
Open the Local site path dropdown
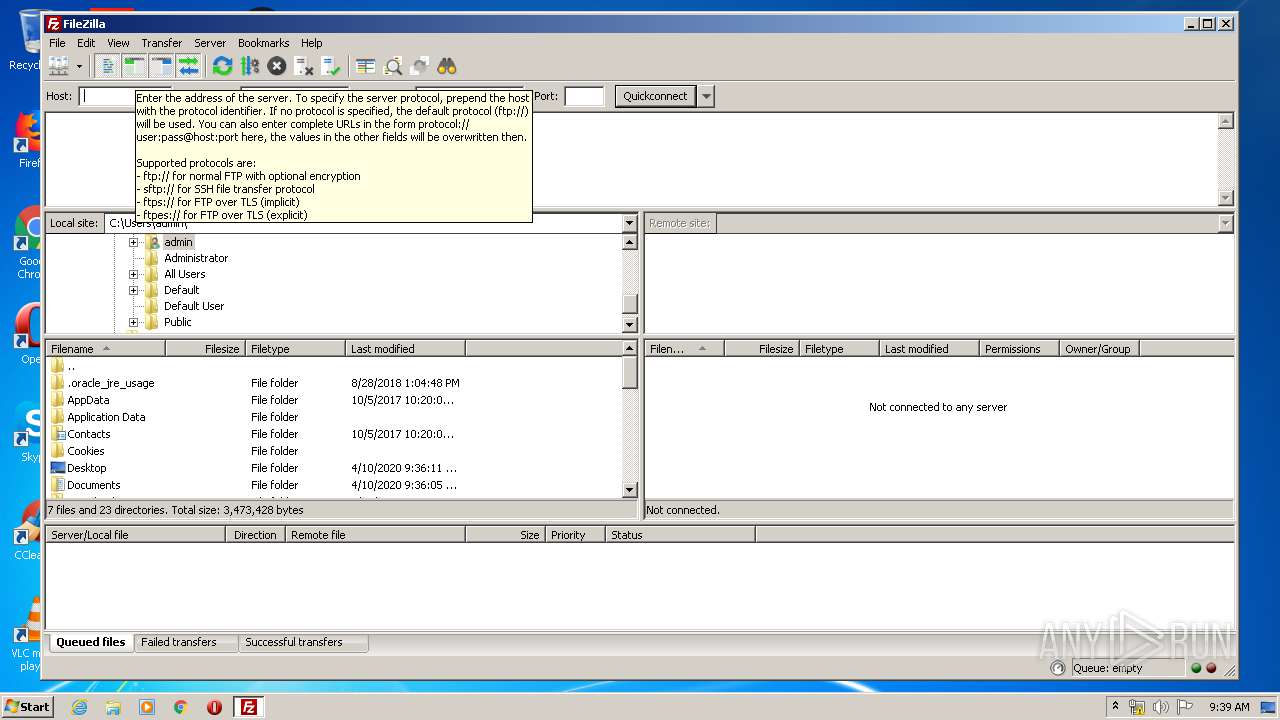tap(629, 223)
